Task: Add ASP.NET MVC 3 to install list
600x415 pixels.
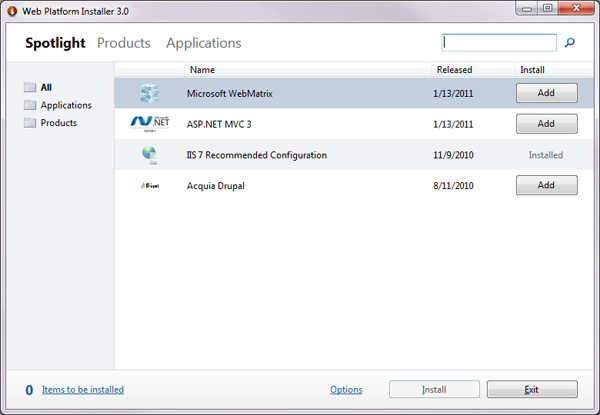Action: (546, 124)
